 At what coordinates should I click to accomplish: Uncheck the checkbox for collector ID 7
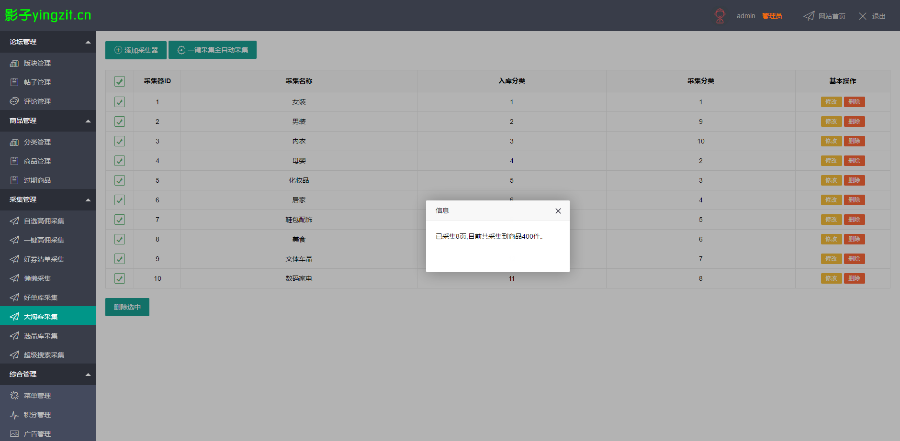point(119,219)
